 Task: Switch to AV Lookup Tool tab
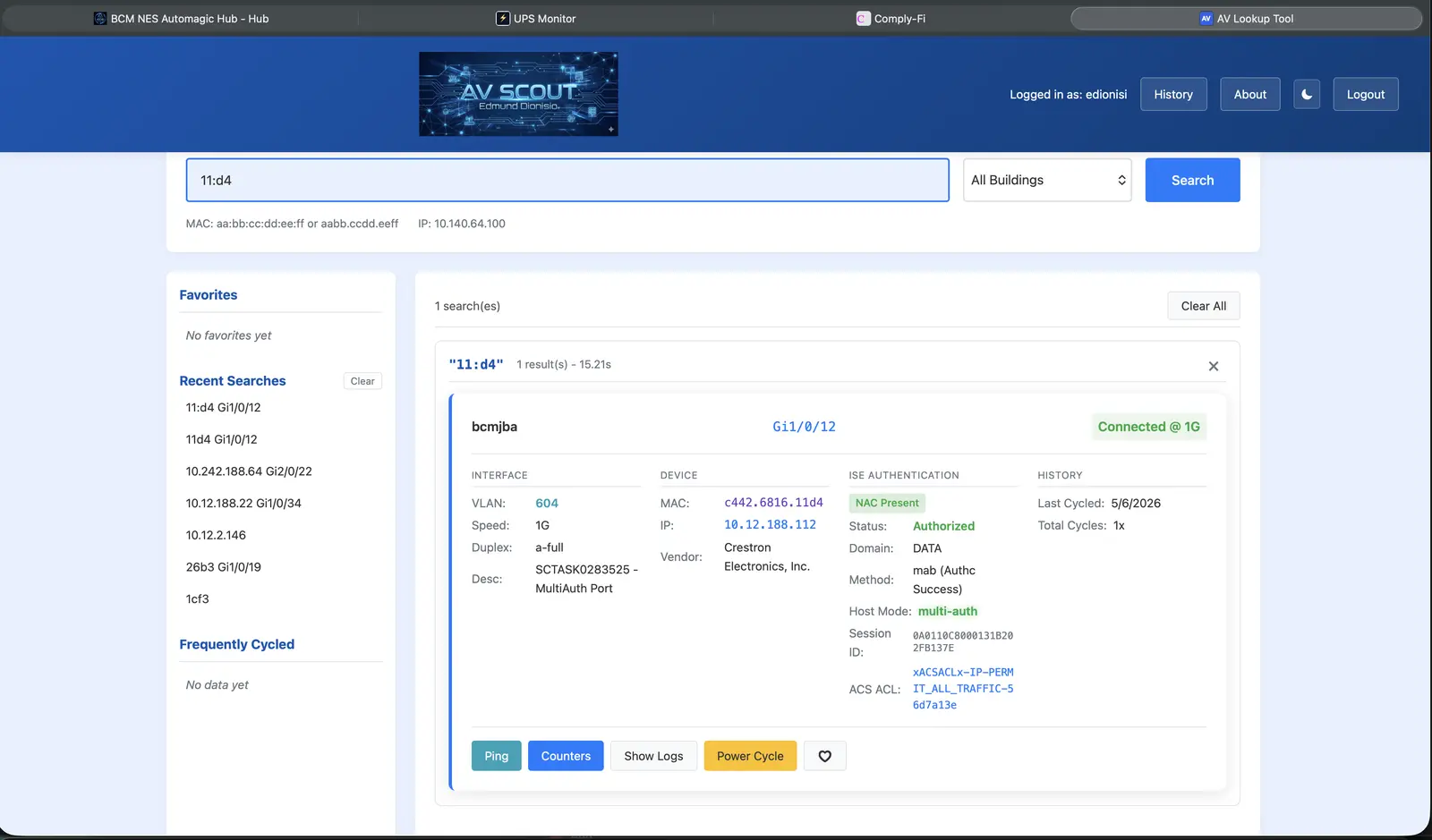(1246, 18)
